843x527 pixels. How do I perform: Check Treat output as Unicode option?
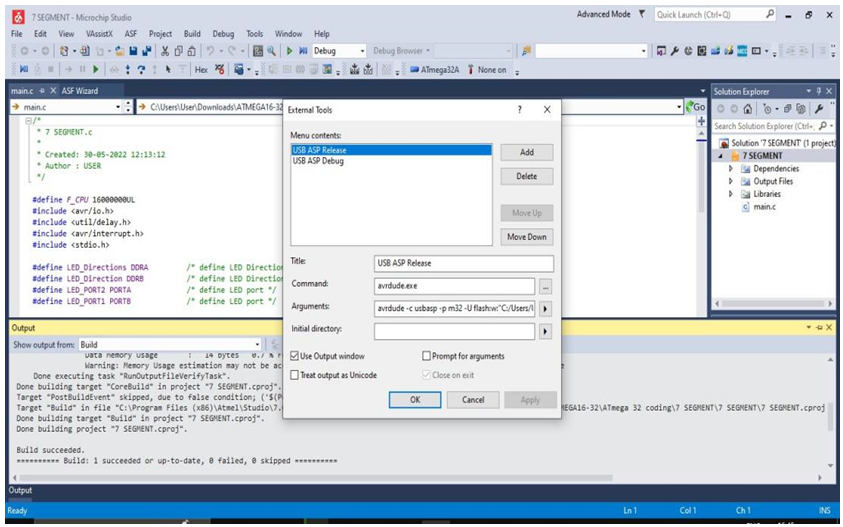point(295,374)
